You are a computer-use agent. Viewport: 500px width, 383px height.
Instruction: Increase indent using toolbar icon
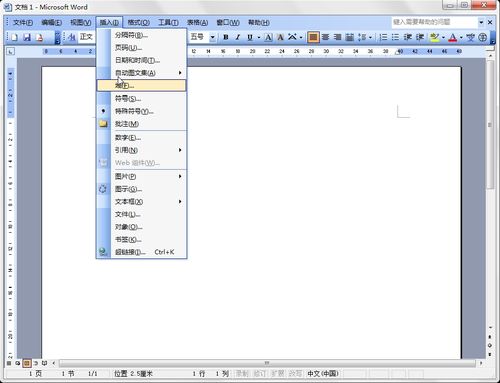(x=420, y=37)
